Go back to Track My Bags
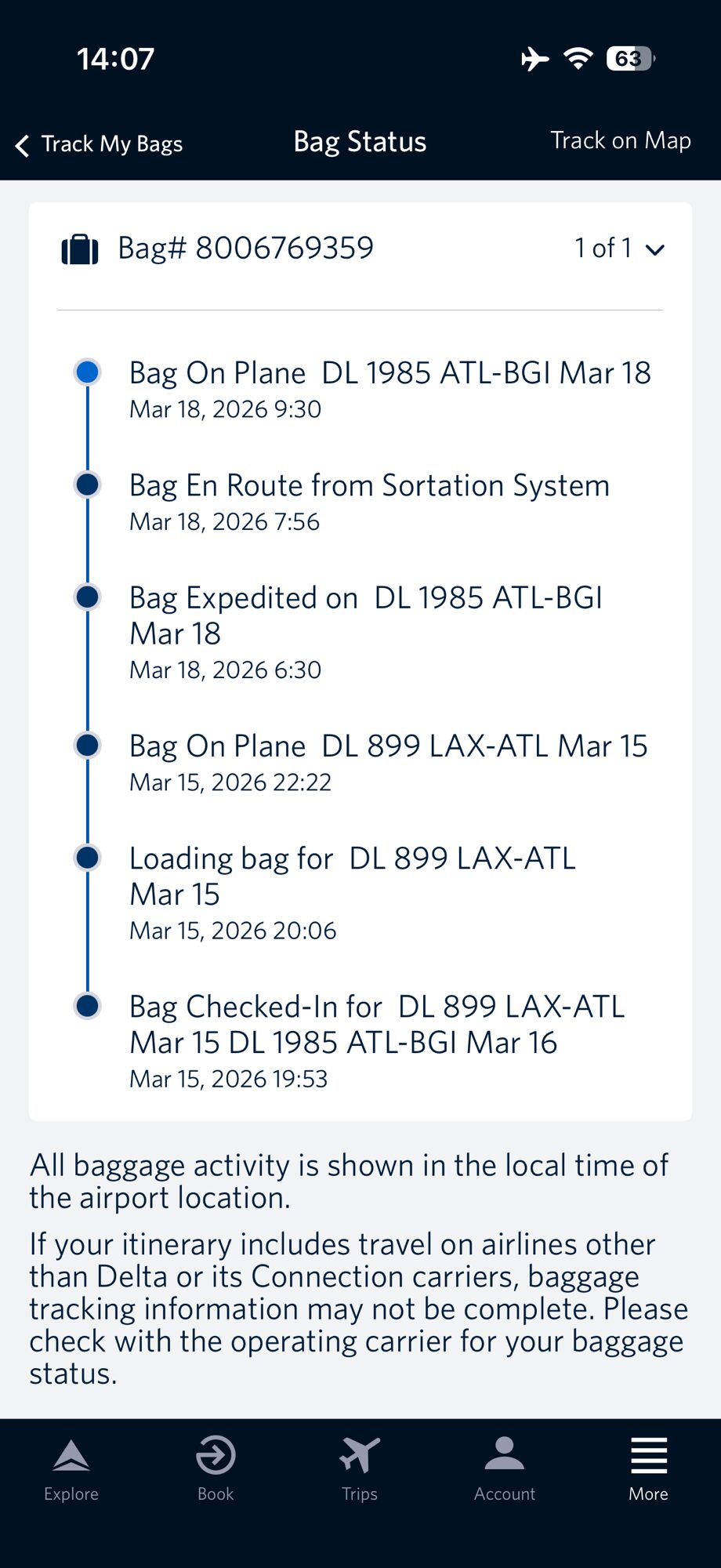The width and height of the screenshot is (721, 1568). click(x=111, y=144)
